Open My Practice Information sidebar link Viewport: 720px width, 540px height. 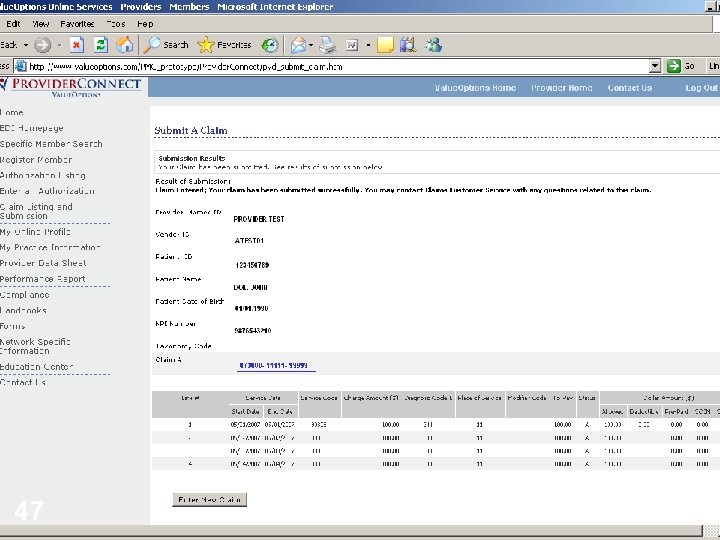(x=50, y=248)
